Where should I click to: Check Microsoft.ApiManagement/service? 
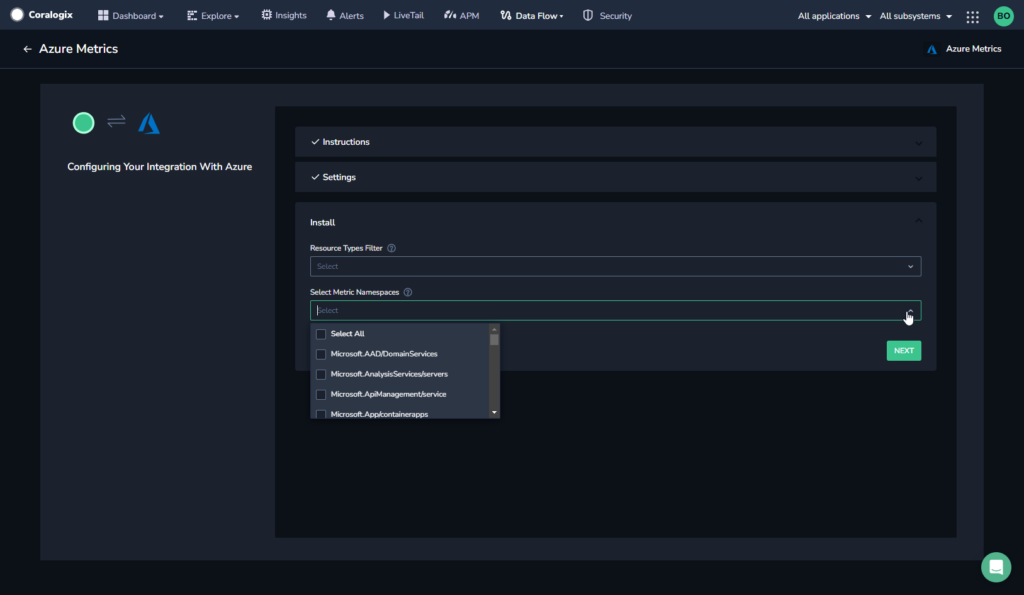321,394
